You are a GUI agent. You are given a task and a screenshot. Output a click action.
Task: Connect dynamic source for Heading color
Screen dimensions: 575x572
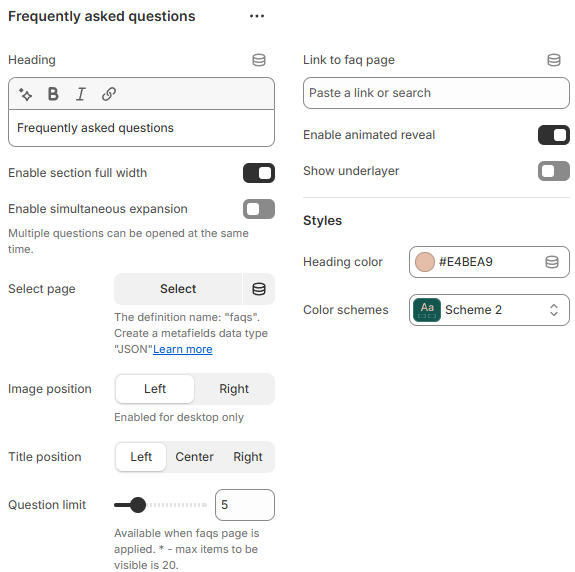point(552,262)
